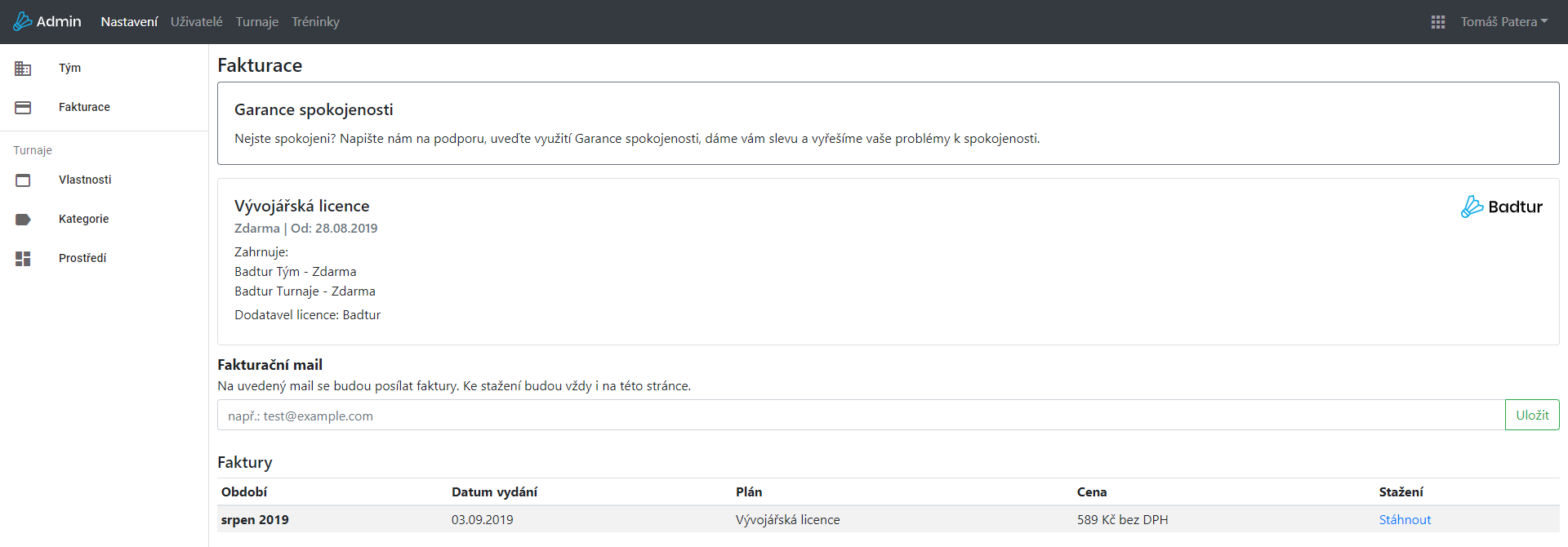Download invoice via Stáhnout link
The image size is (1568, 547).
coord(1405,519)
